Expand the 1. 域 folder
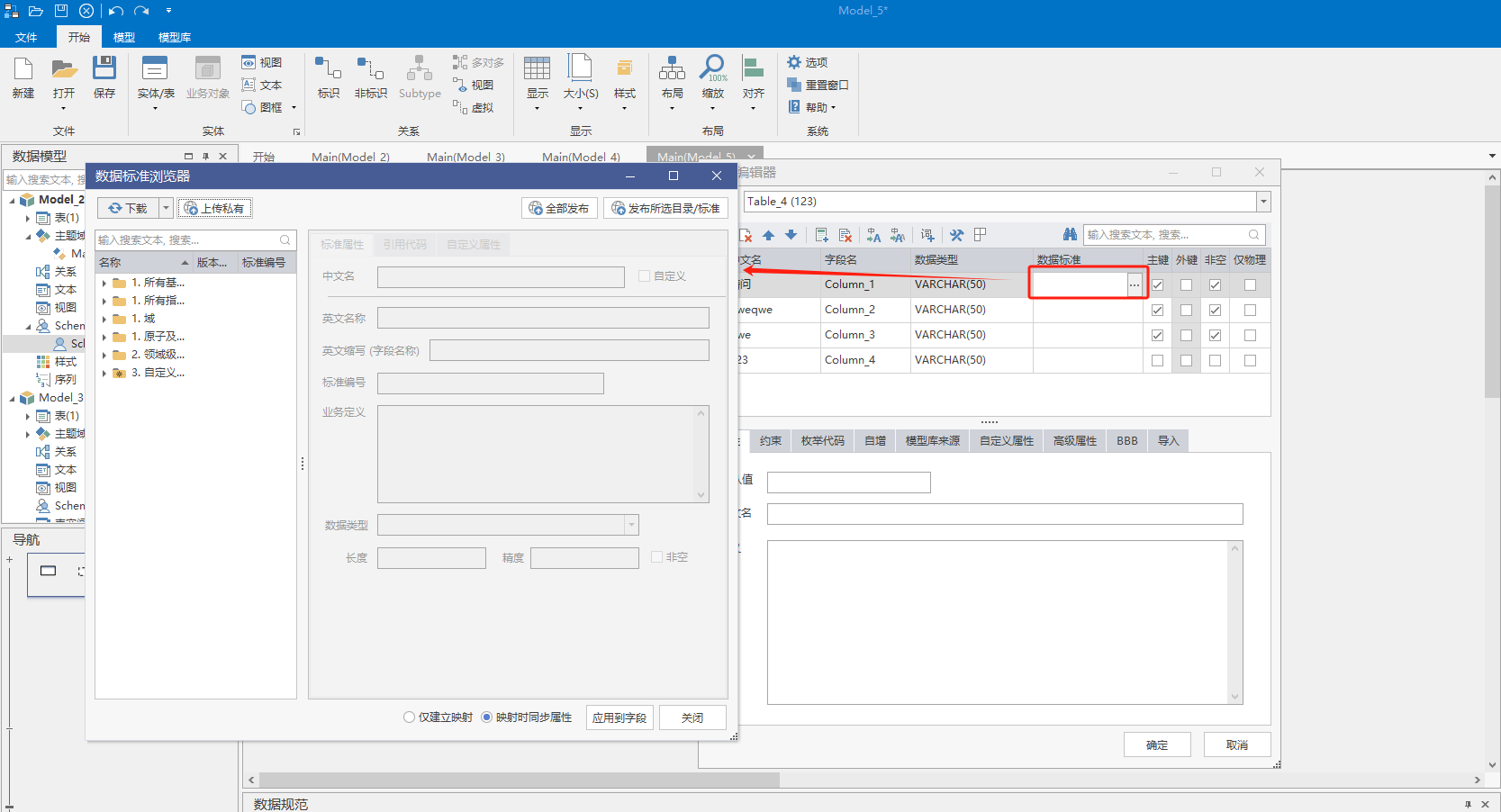This screenshot has height=812, width=1501. coord(104,319)
